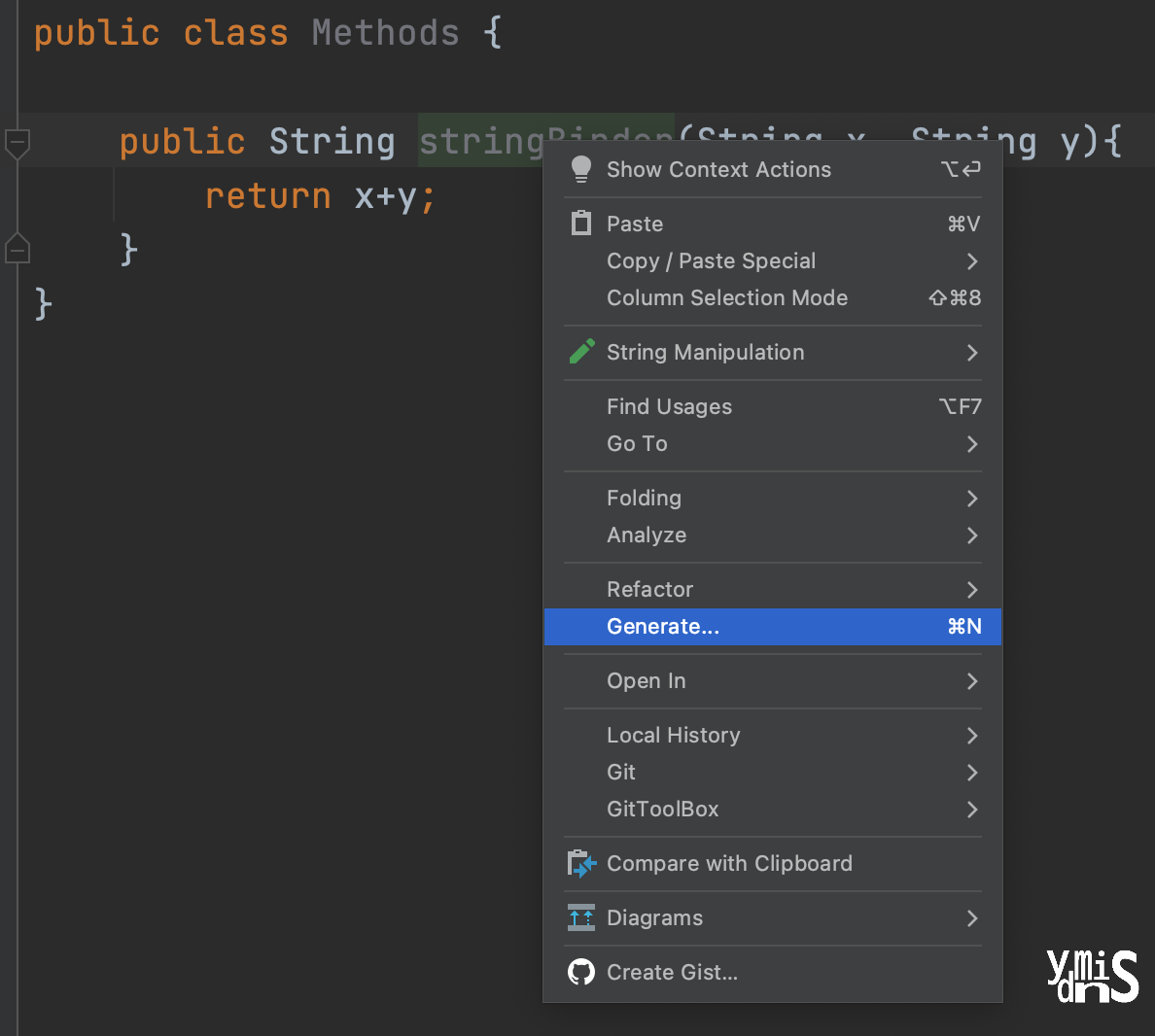
Task: Click the Diagrams icon
Action: point(581,917)
